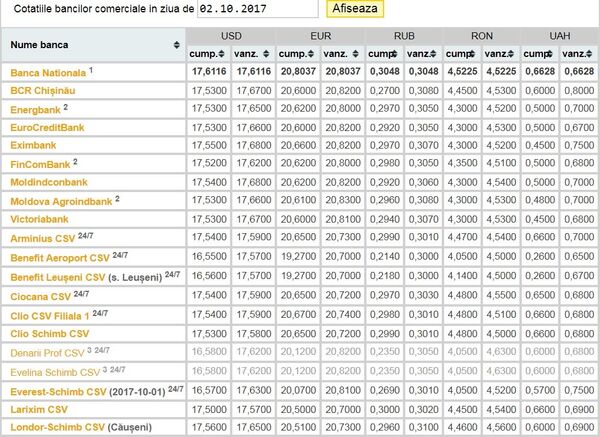This screenshot has height=437, width=600.
Task: Open FinComBank link
Action: click(40, 165)
